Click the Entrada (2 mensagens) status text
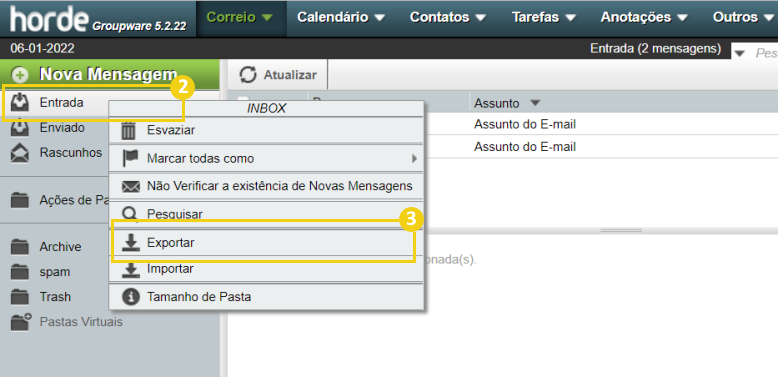Image resolution: width=778 pixels, height=377 pixels. [655, 49]
